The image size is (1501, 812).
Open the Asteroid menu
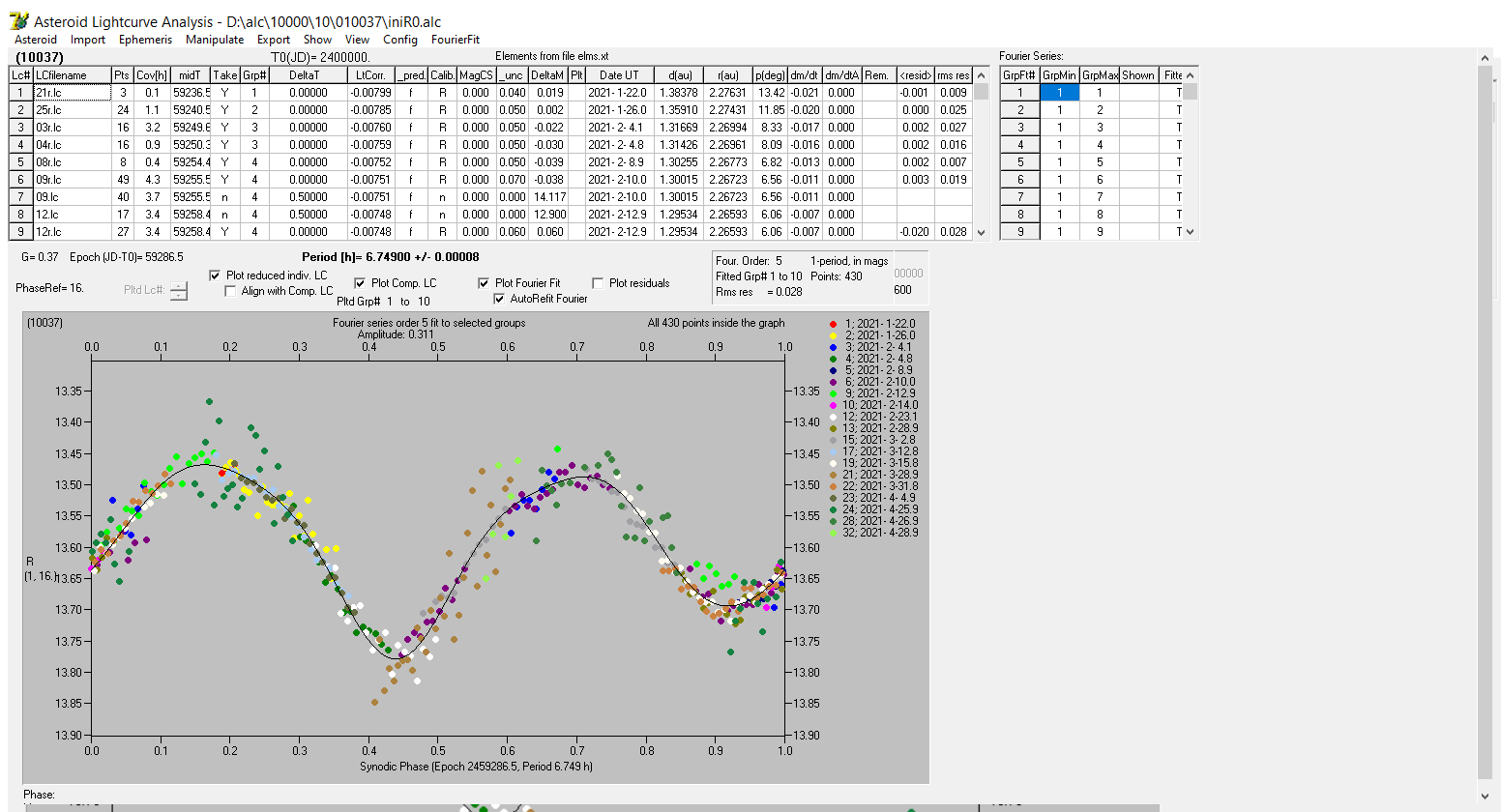pos(36,40)
